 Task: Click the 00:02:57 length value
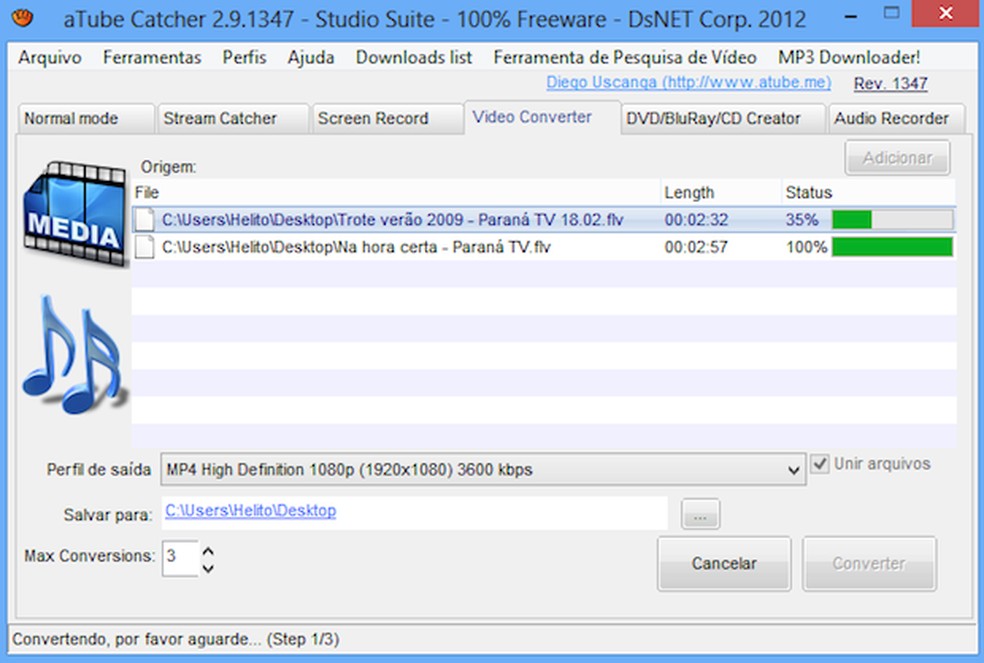(696, 247)
